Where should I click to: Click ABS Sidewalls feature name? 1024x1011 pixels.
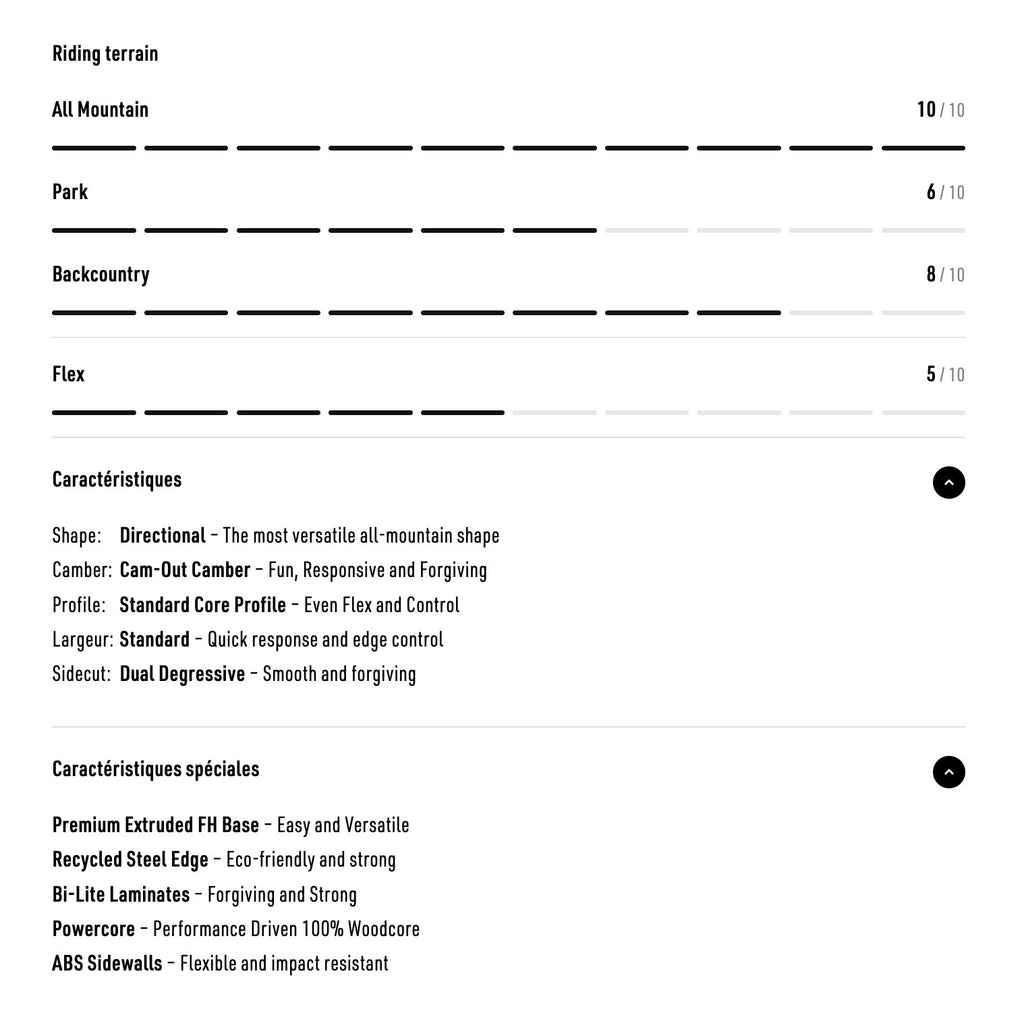coord(107,964)
